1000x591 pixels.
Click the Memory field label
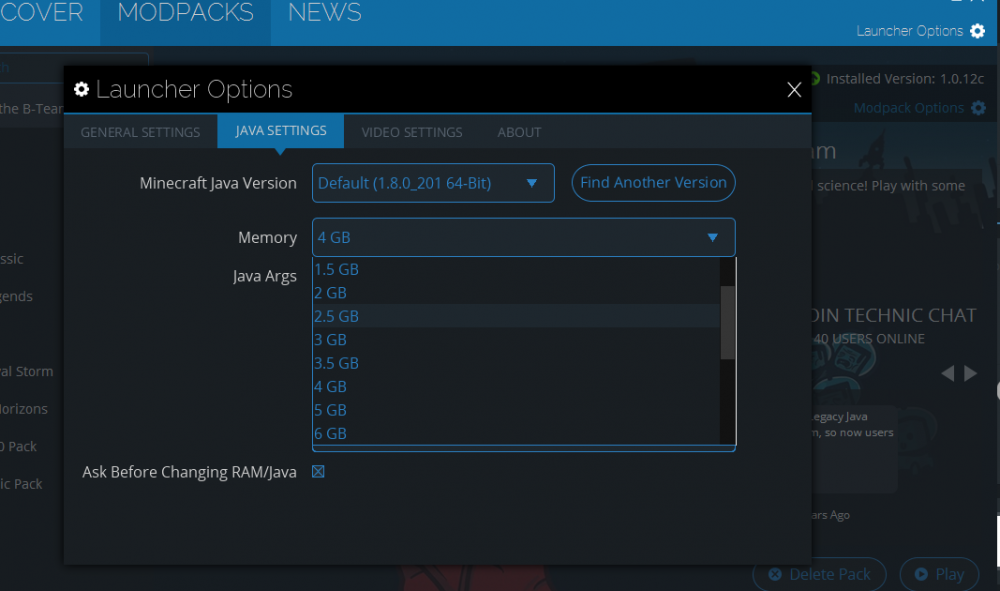coord(267,238)
